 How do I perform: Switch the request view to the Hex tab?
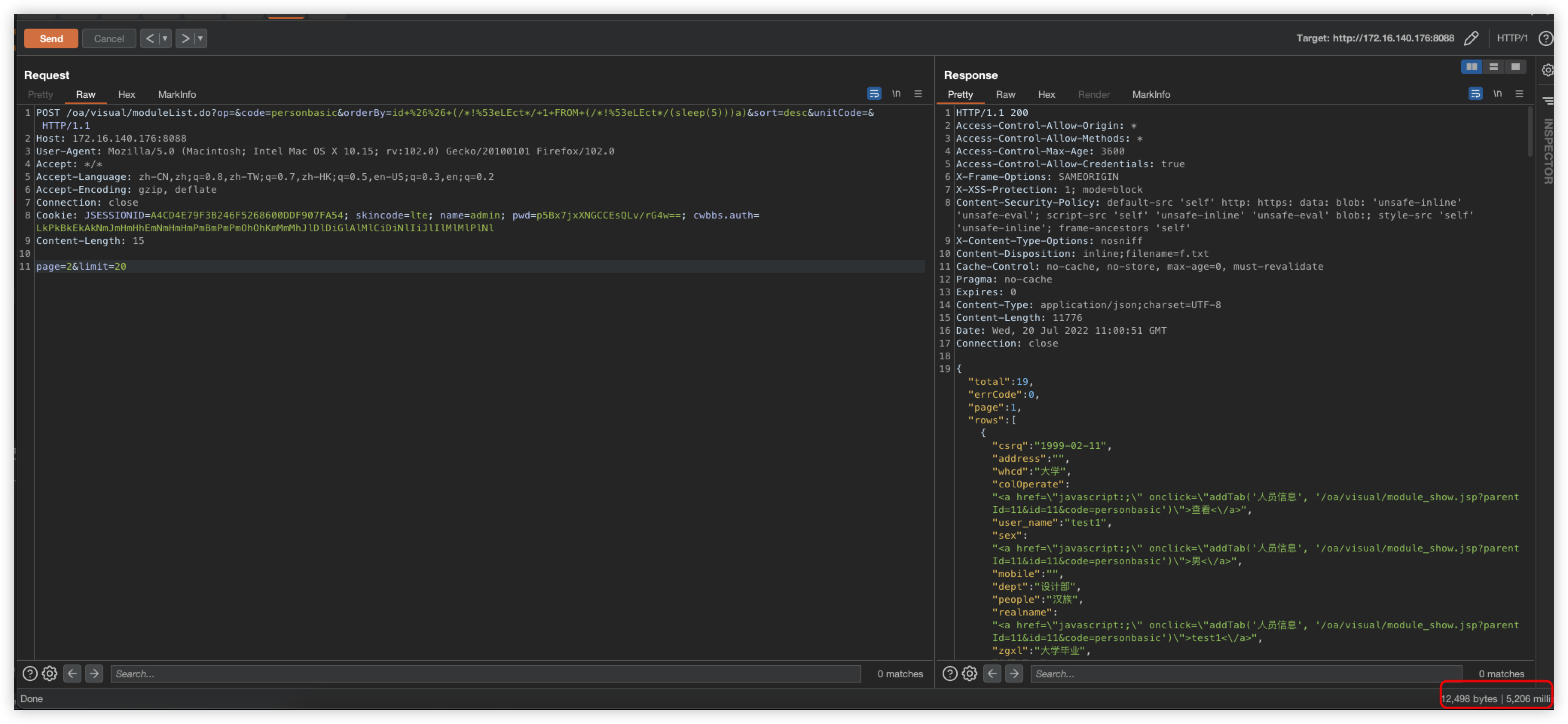click(126, 94)
